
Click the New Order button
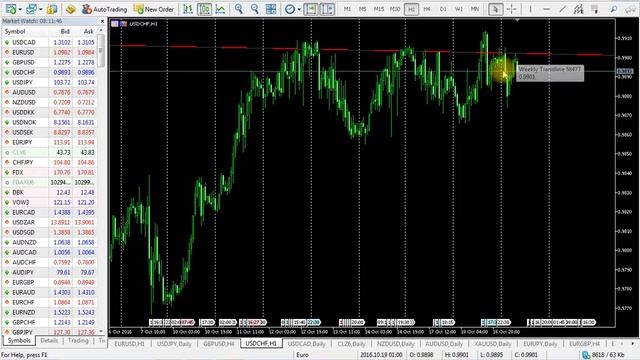pyautogui.click(x=154, y=9)
